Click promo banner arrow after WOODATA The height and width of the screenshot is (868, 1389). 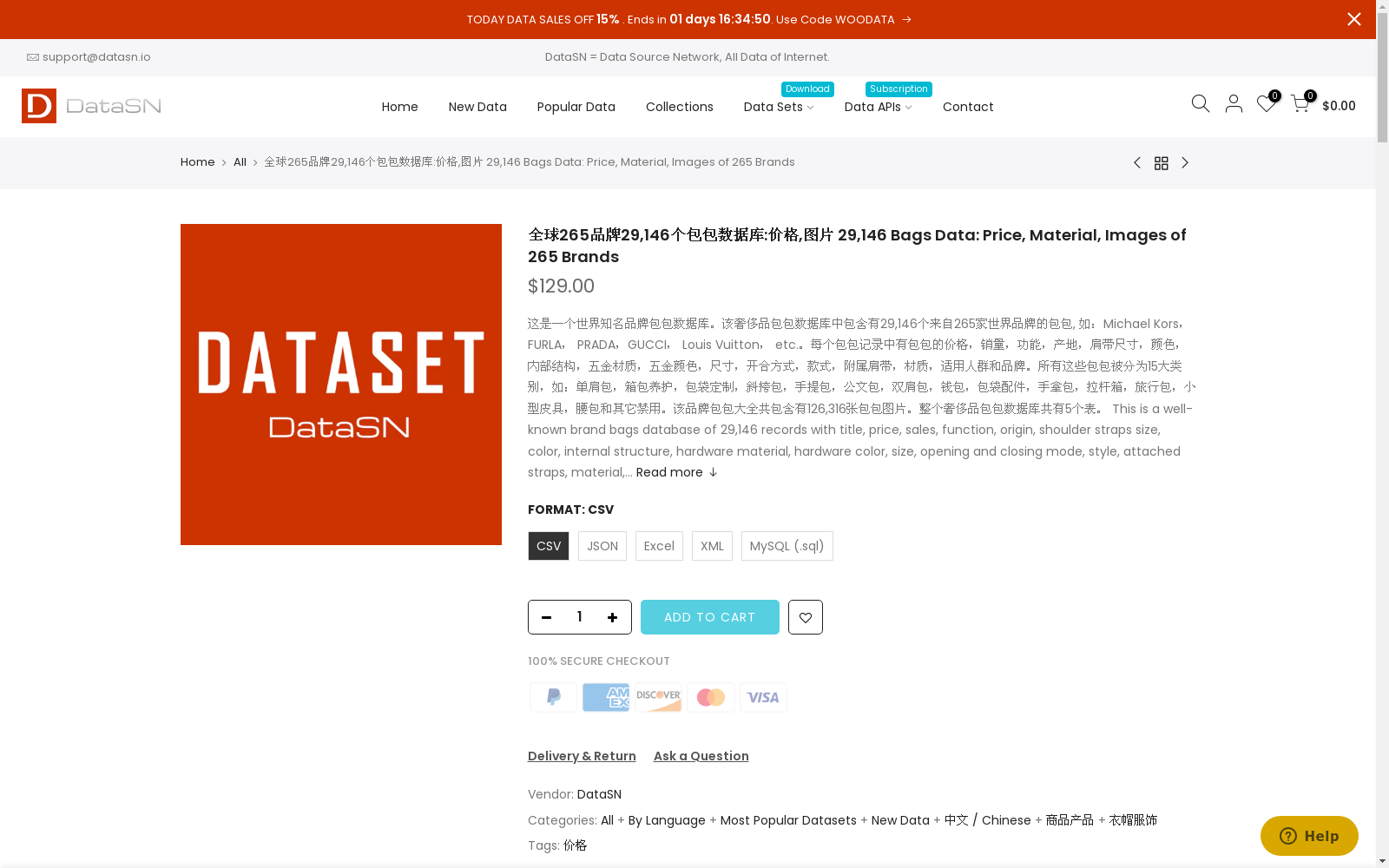point(907,20)
